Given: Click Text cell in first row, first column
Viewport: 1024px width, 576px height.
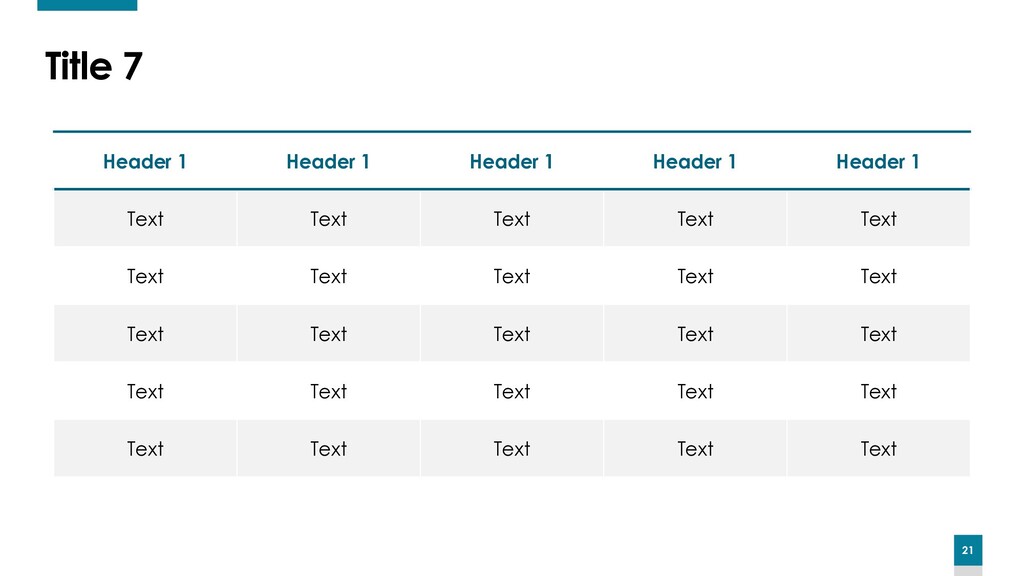Looking at the screenshot, I should pos(145,219).
